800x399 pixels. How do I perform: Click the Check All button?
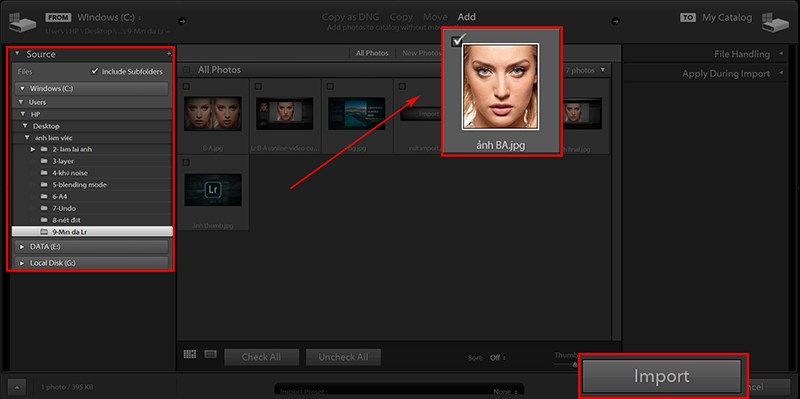point(261,357)
